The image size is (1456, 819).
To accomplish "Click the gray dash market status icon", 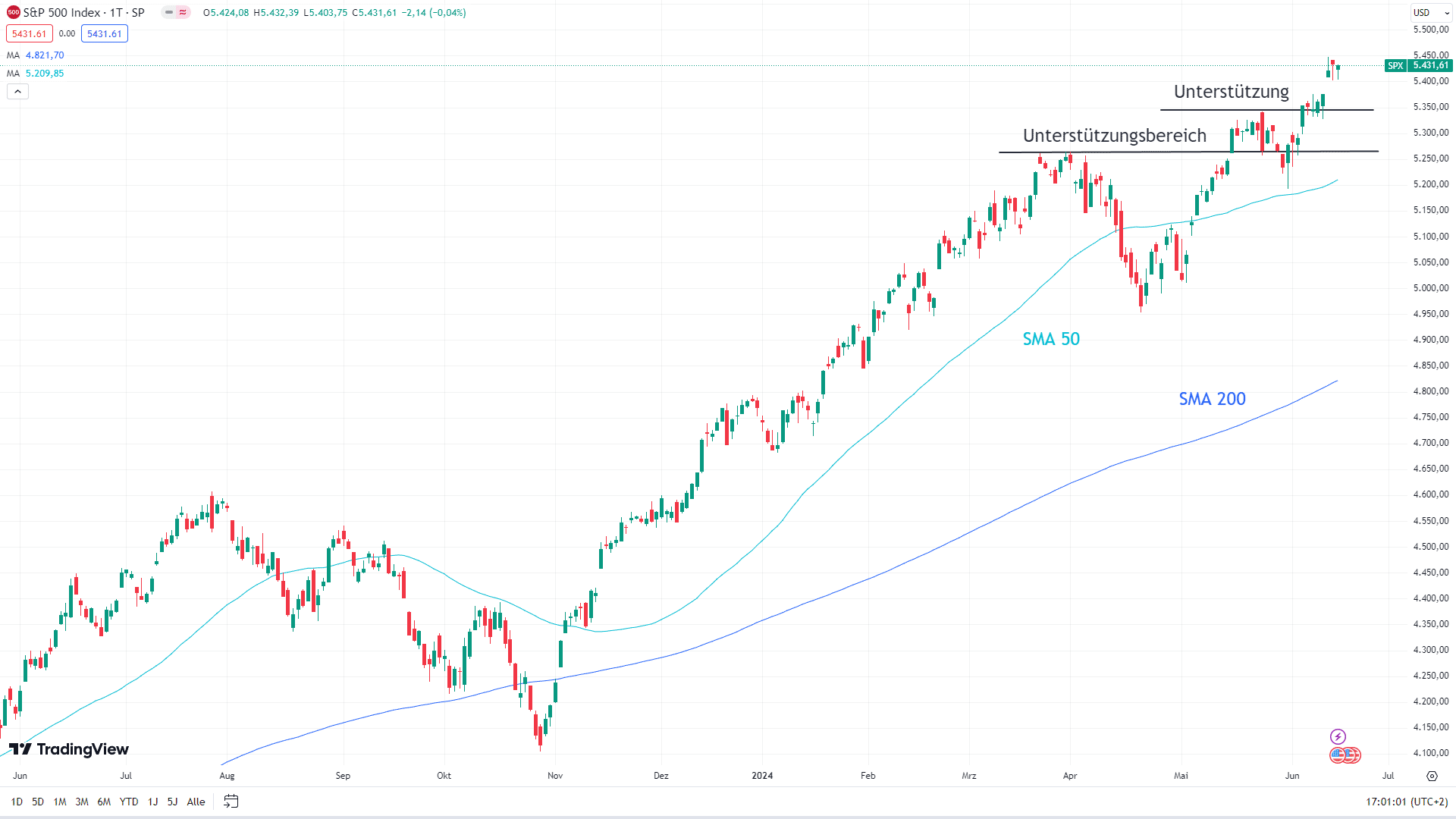I will pos(169,12).
